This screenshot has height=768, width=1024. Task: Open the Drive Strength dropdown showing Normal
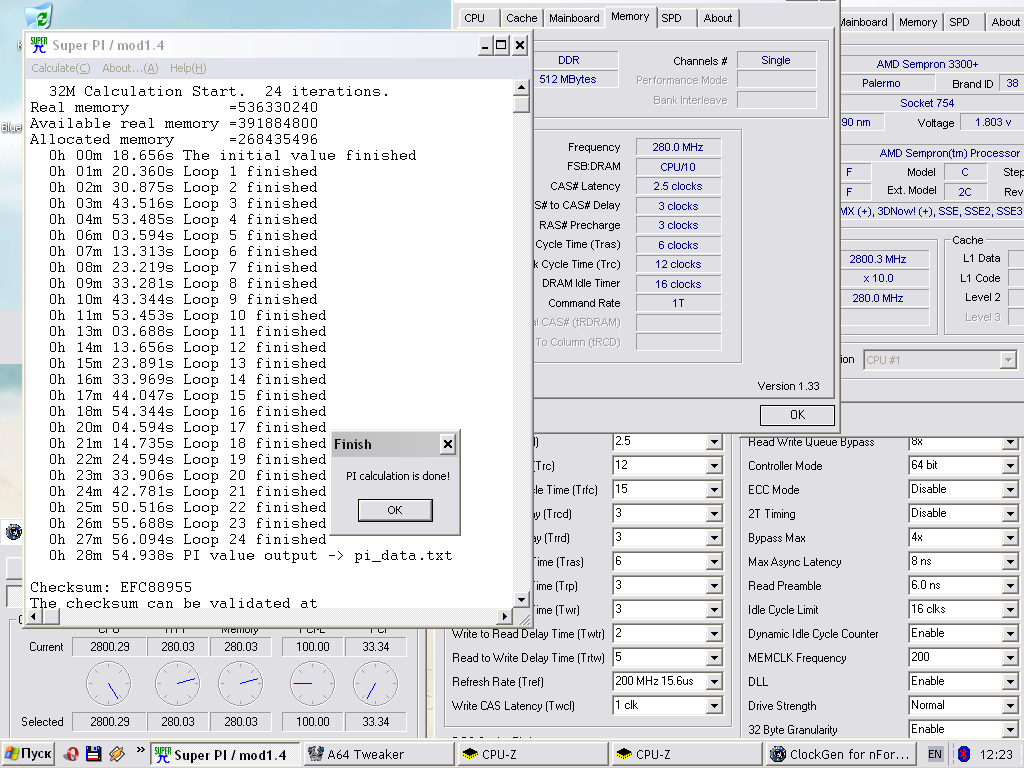[1010, 707]
